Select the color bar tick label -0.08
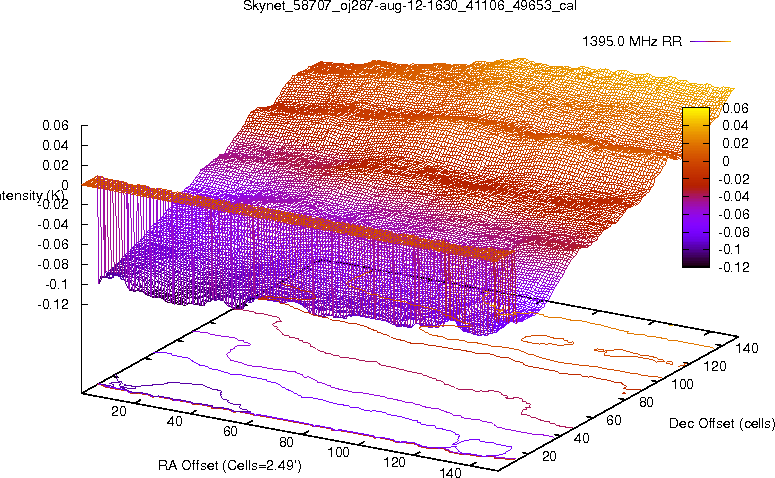Screen dimensions: 775x478 pos(733,232)
